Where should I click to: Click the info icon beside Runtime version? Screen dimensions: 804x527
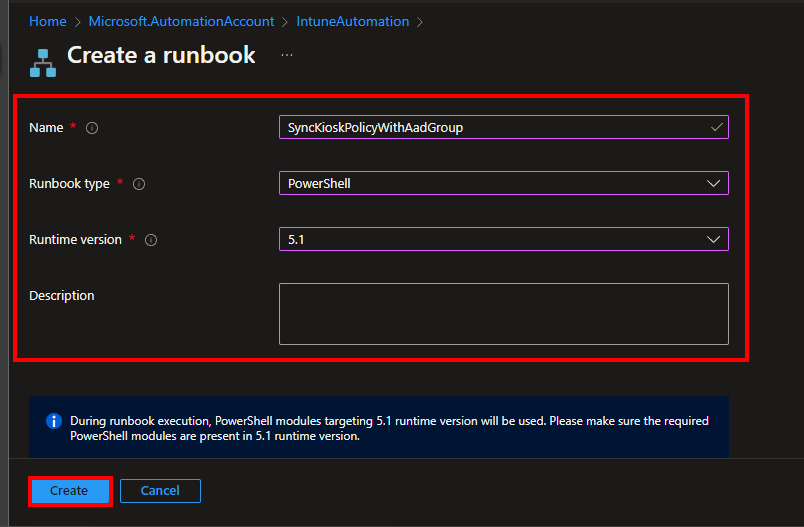coord(151,240)
